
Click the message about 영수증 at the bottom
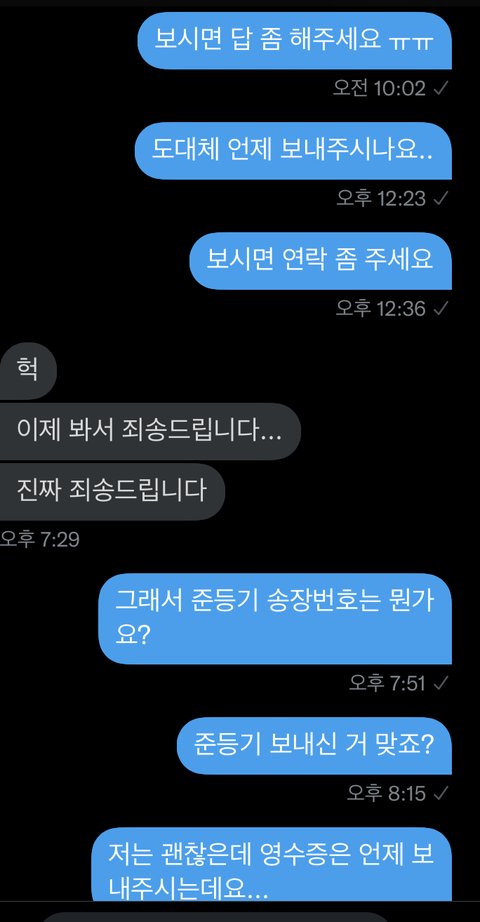pos(272,864)
